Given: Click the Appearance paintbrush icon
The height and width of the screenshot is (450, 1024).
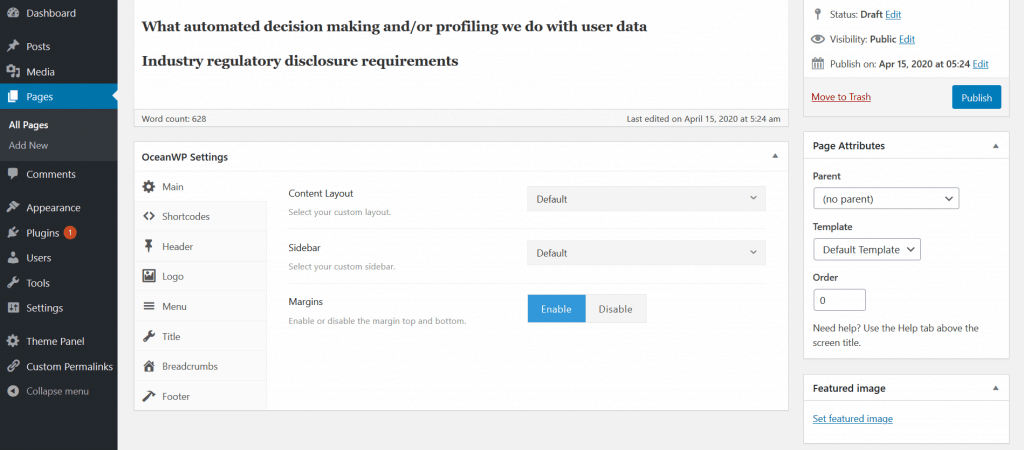Looking at the screenshot, I should tap(13, 208).
